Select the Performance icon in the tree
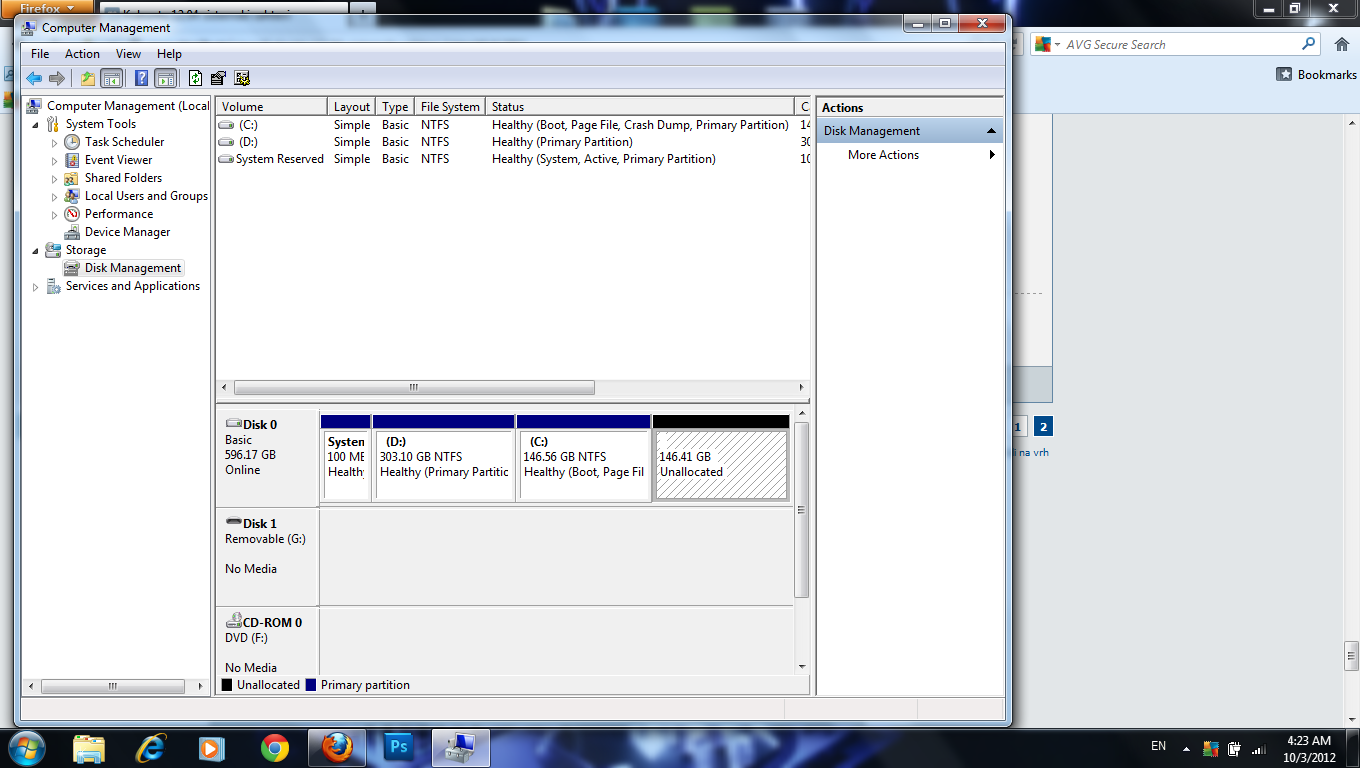The height and width of the screenshot is (768, 1360). [x=72, y=214]
